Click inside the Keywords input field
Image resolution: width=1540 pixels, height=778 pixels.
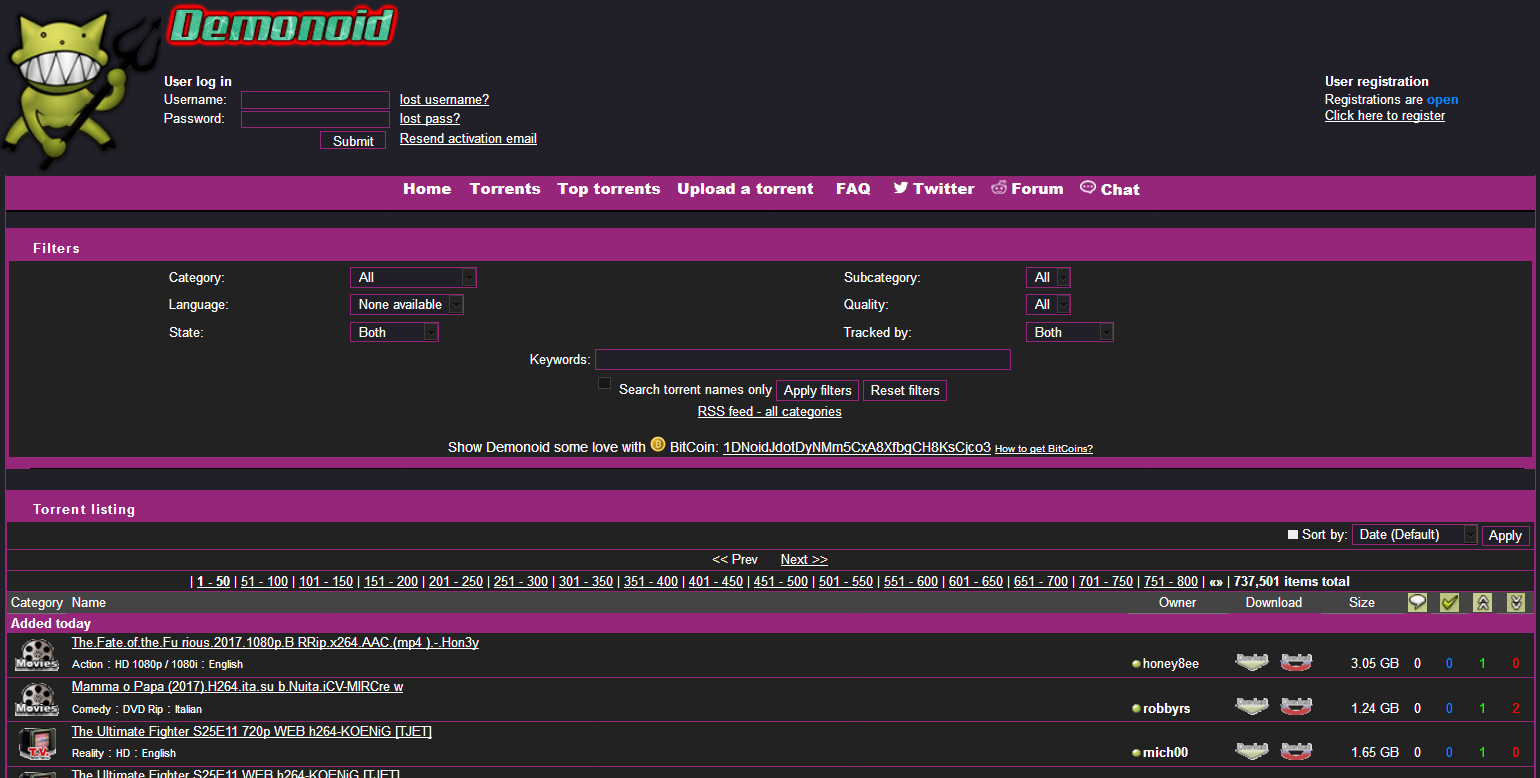click(x=802, y=359)
